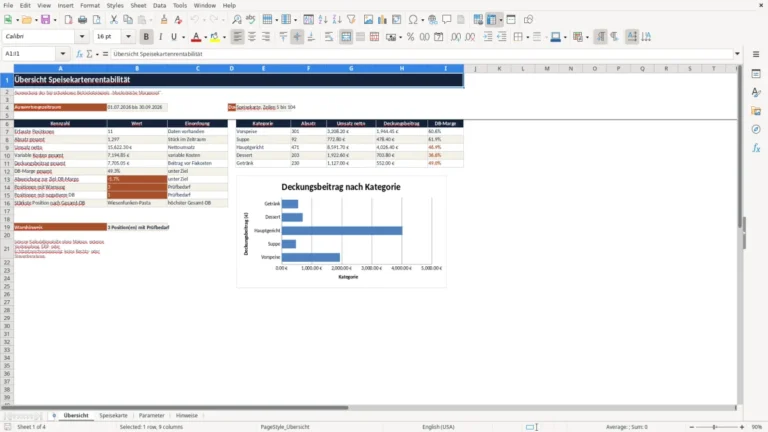This screenshot has width=768, height=432.
Task: Expand the Font Size dropdown
Action: click(128, 37)
